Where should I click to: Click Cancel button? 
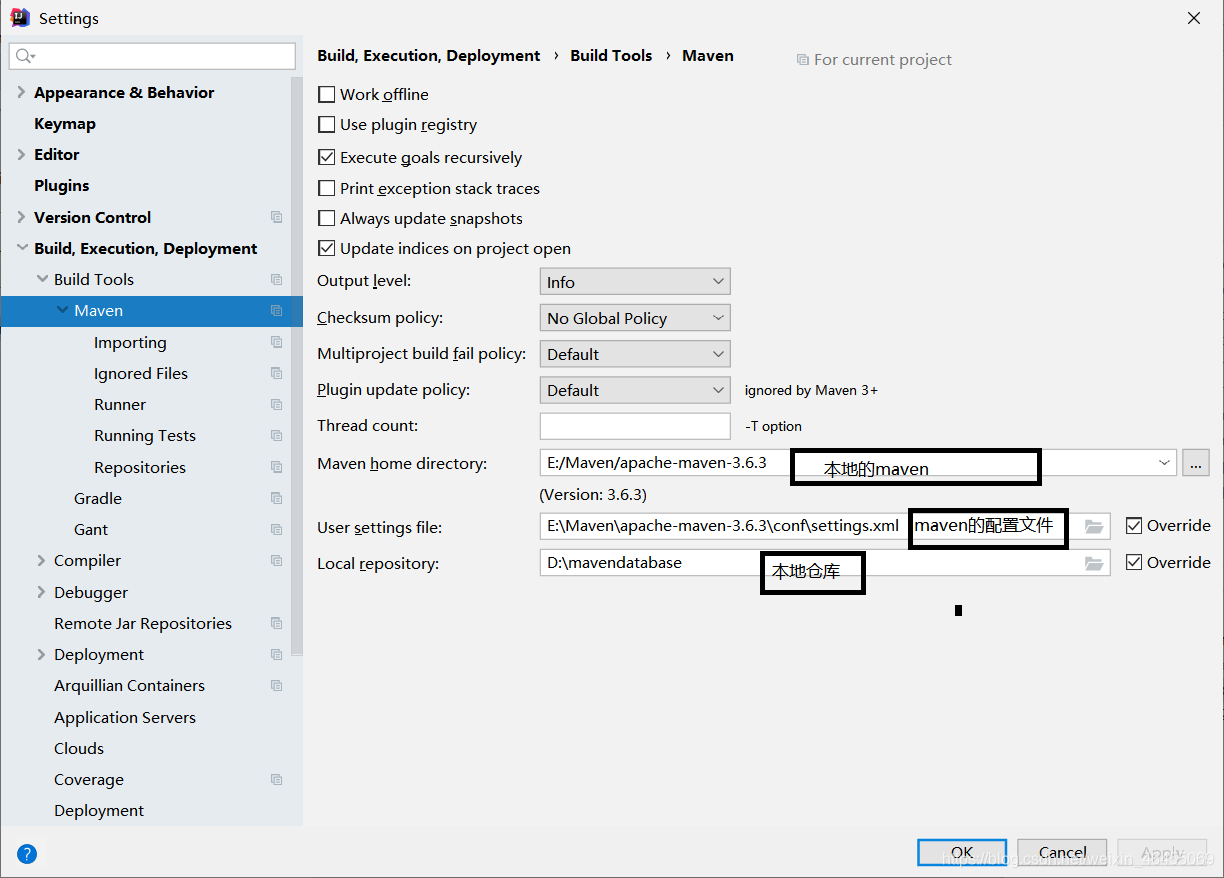pyautogui.click(x=1062, y=852)
